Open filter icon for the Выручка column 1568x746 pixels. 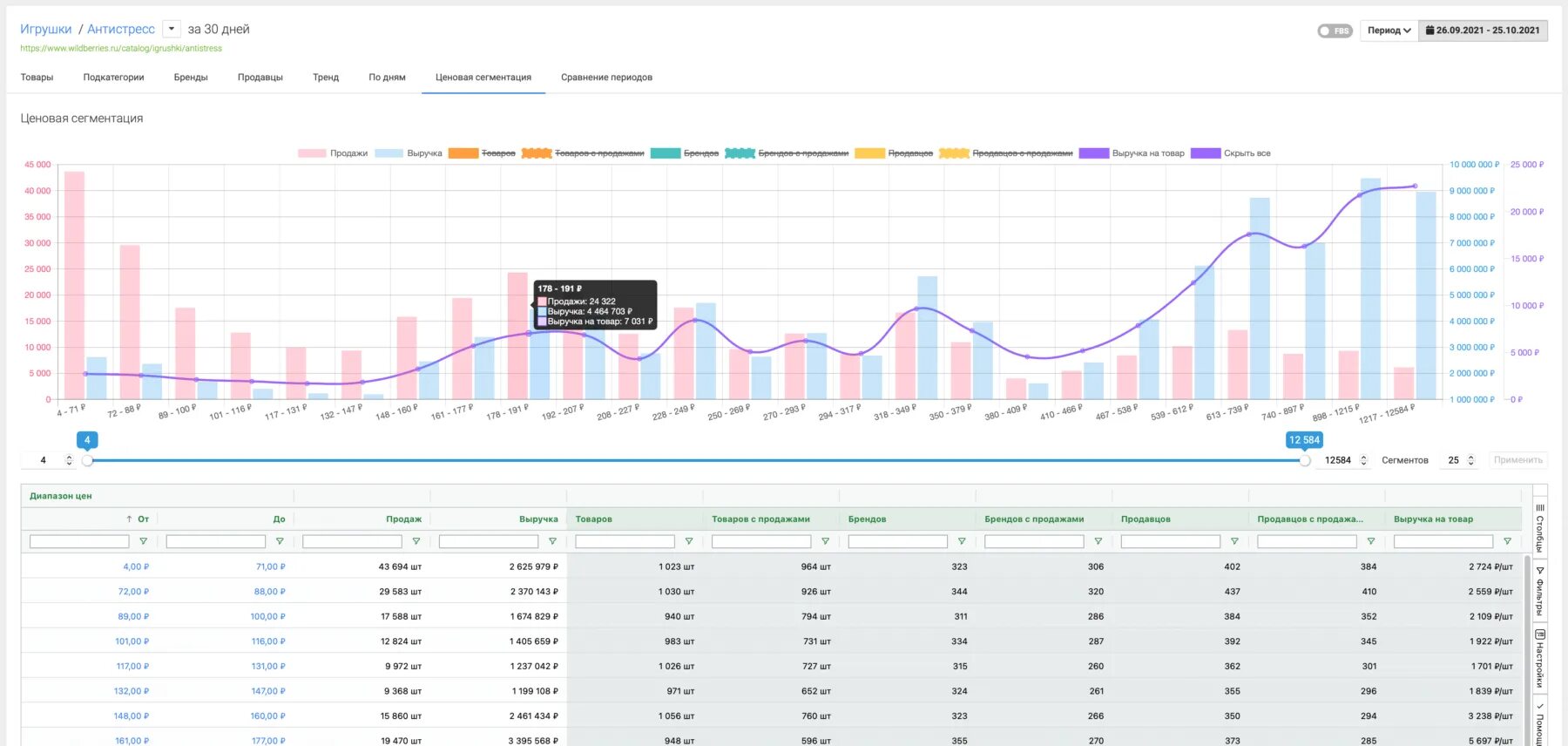[552, 541]
